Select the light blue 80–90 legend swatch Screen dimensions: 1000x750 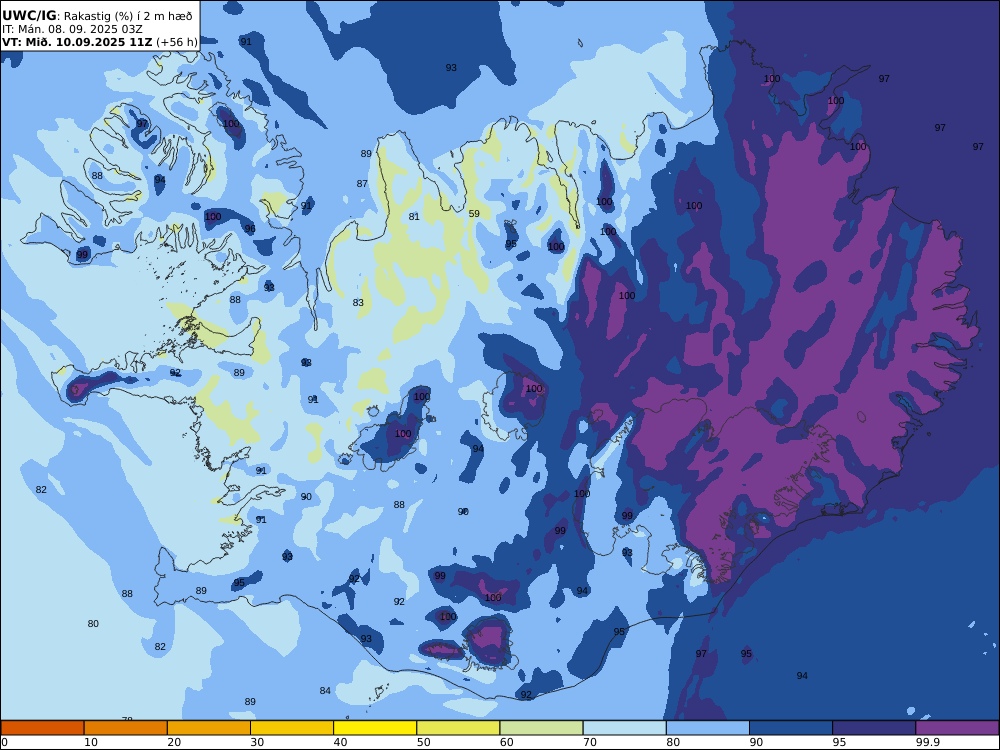pos(708,728)
